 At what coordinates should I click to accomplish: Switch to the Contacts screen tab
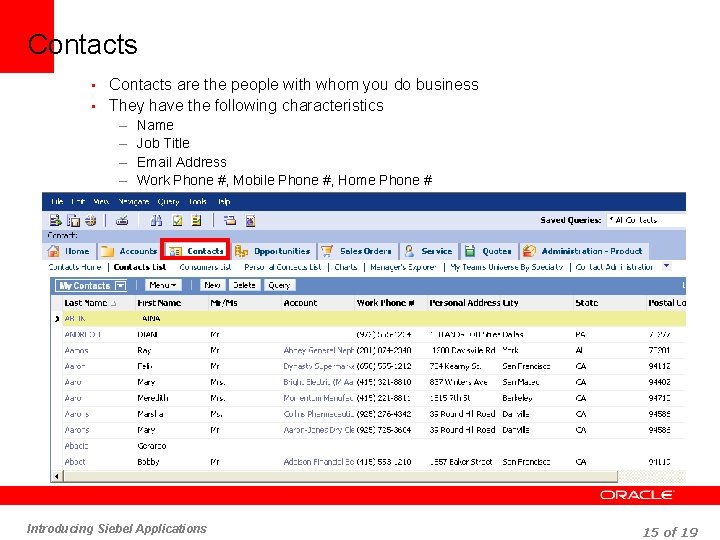pos(196,251)
